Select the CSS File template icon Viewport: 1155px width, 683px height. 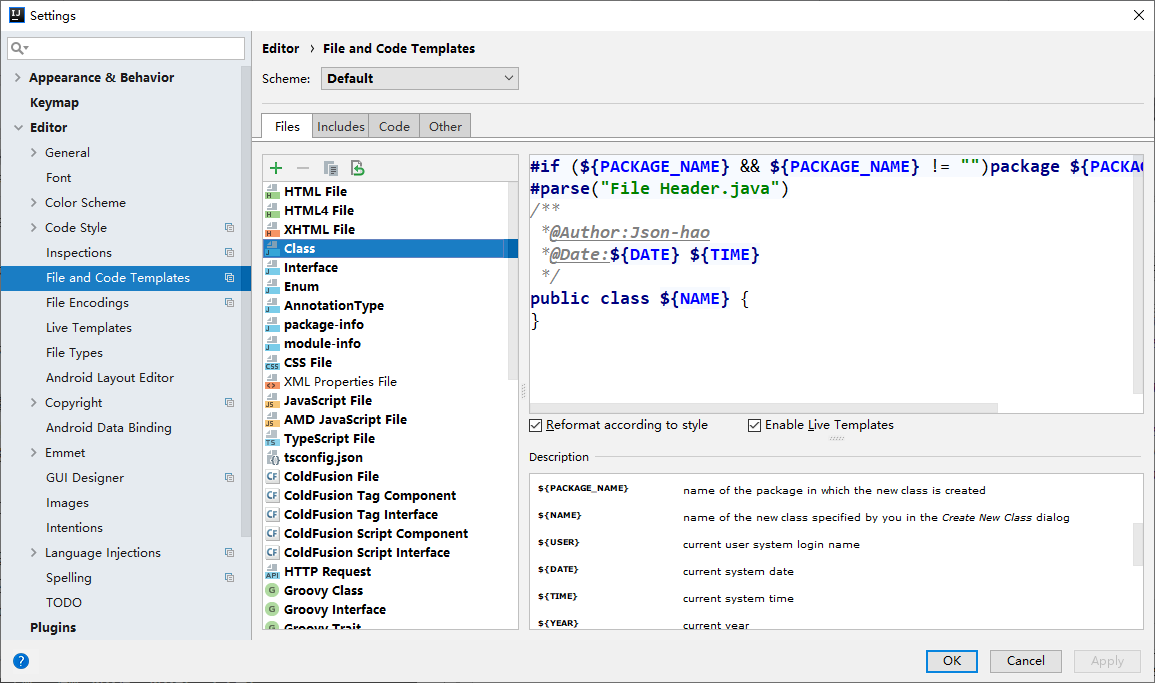pos(273,362)
